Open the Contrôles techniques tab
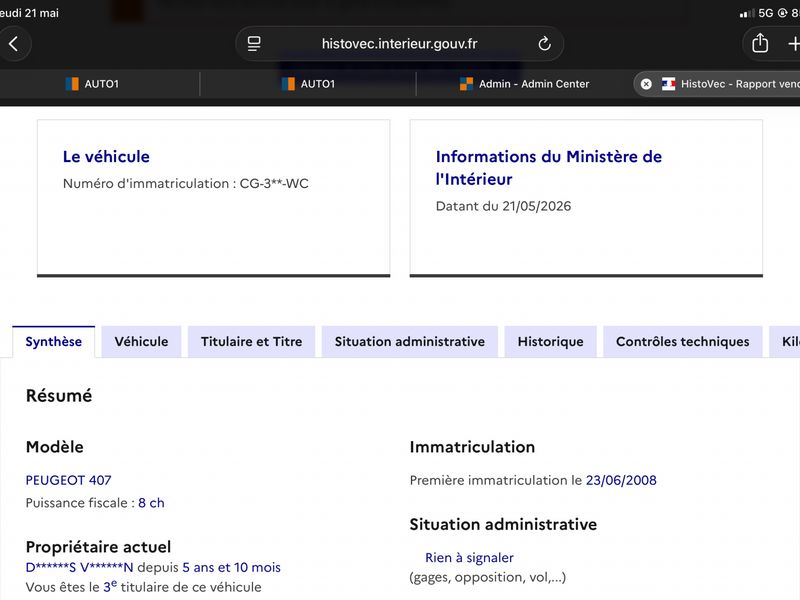The image size is (800, 600). click(683, 341)
